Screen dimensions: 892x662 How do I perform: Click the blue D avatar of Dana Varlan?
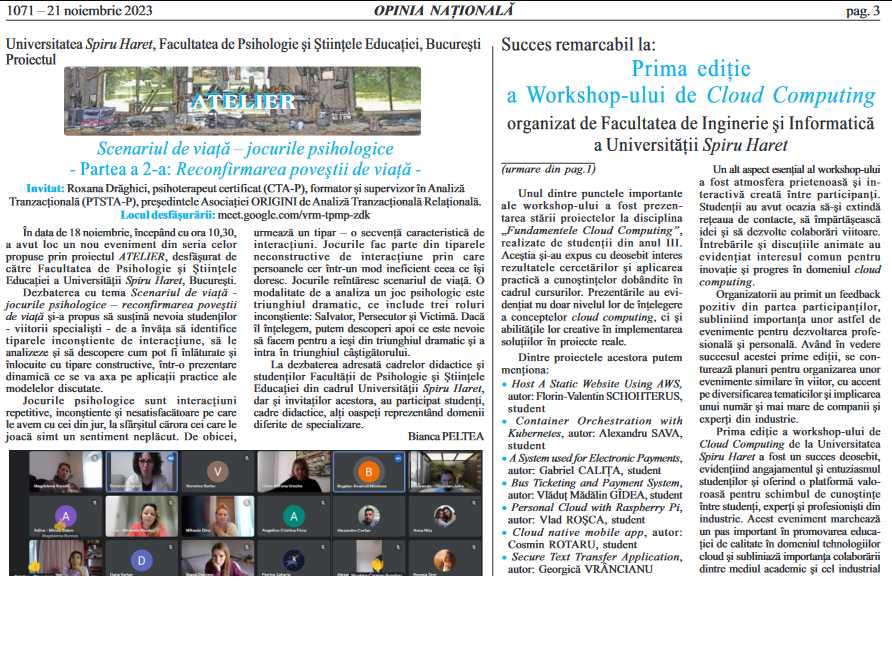(141, 560)
